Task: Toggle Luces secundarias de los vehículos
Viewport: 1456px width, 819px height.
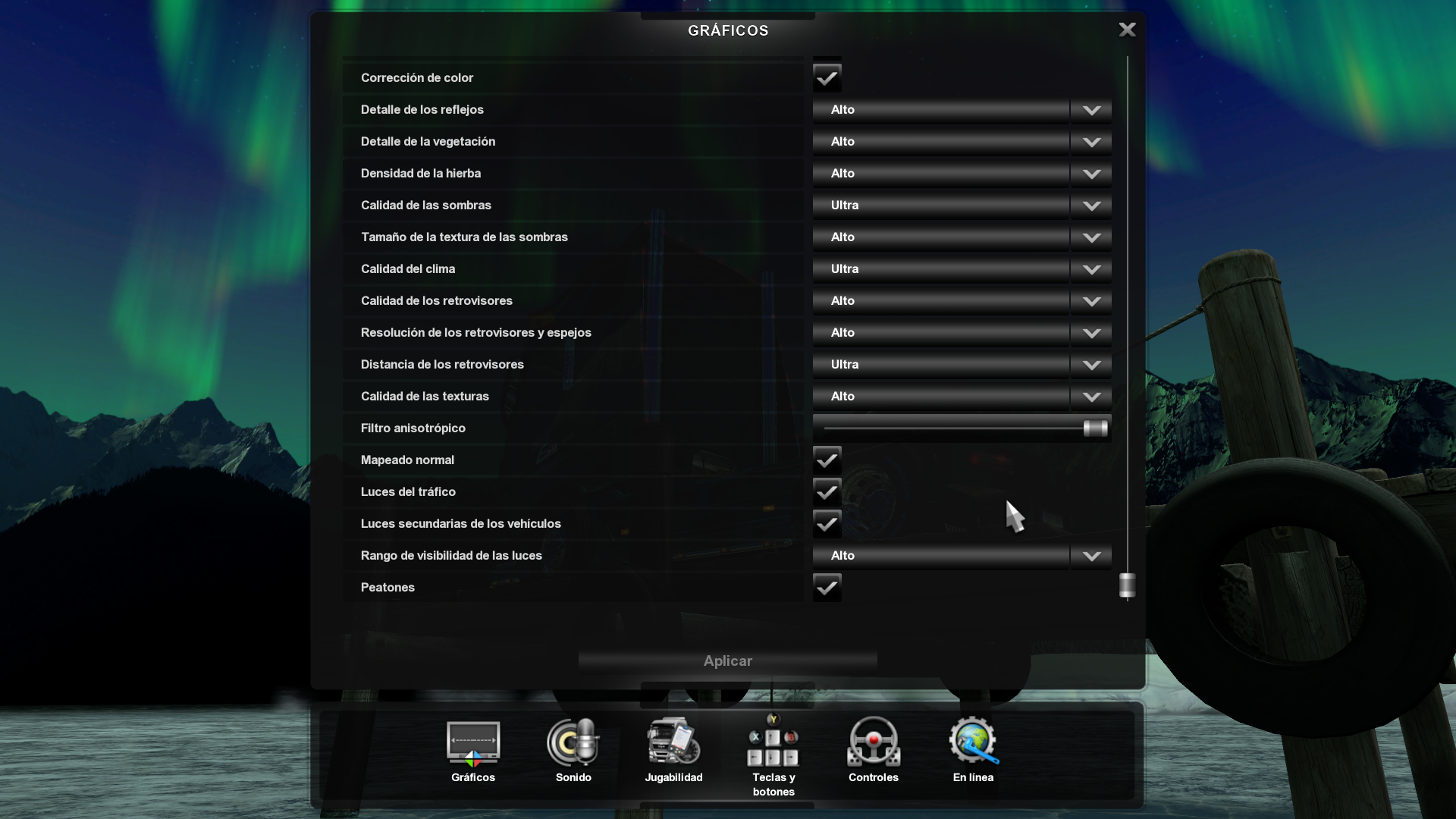Action: (827, 523)
